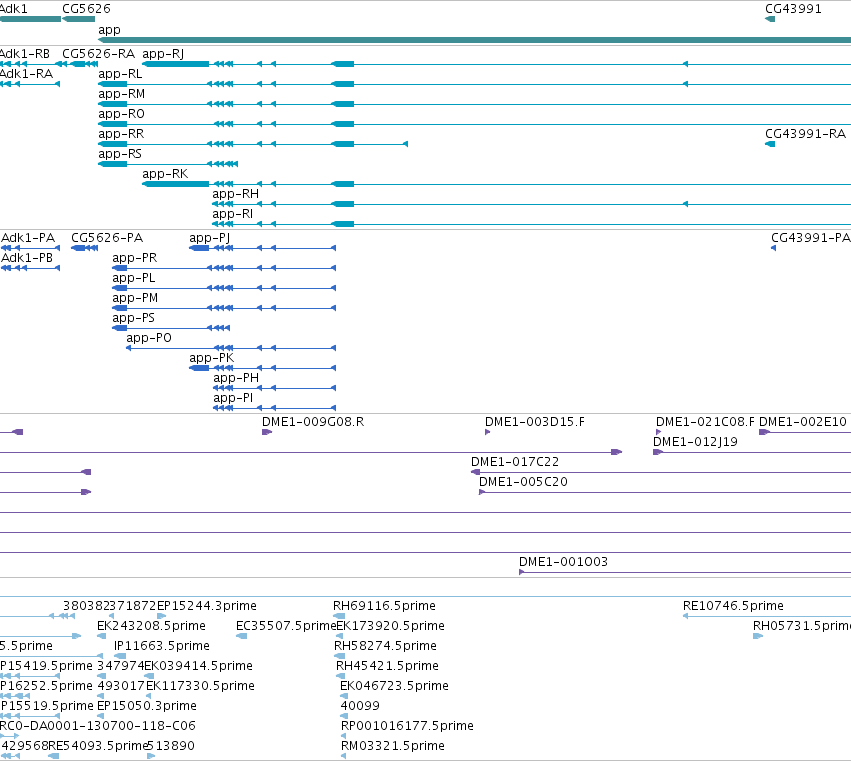The image size is (851, 761).
Task: Select the CG5626-PA protein label
Action: pos(107,238)
